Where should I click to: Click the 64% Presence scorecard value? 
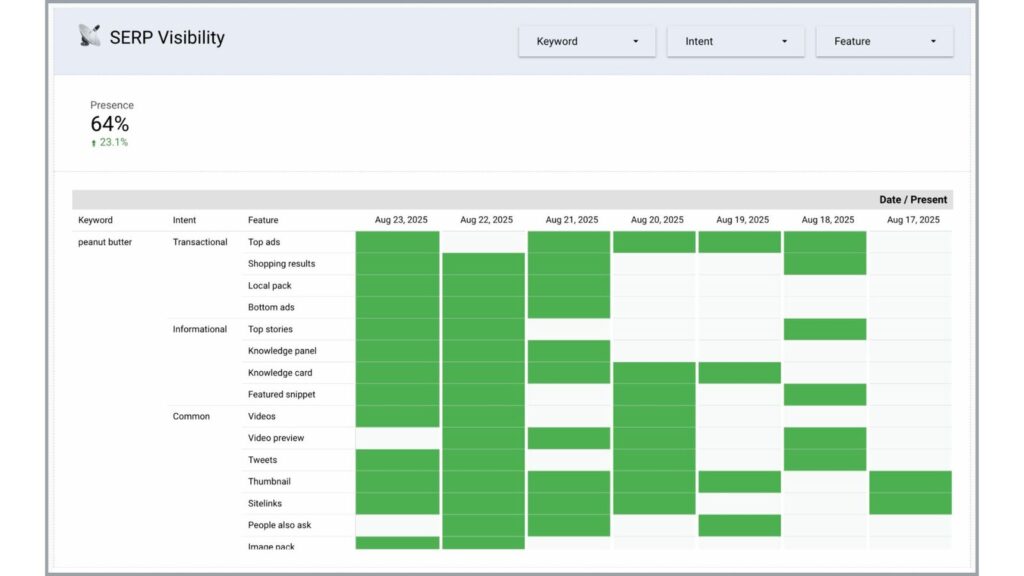coord(110,124)
